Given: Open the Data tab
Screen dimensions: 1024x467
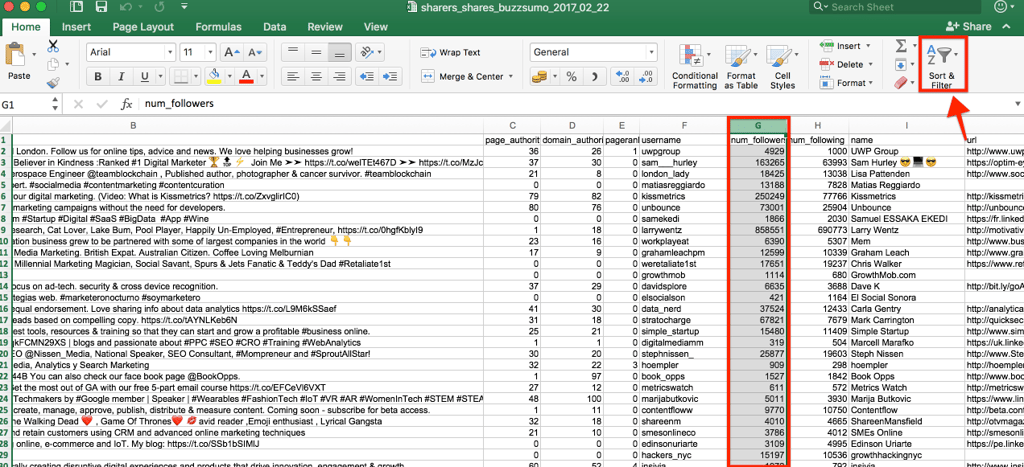Looking at the screenshot, I should [275, 27].
